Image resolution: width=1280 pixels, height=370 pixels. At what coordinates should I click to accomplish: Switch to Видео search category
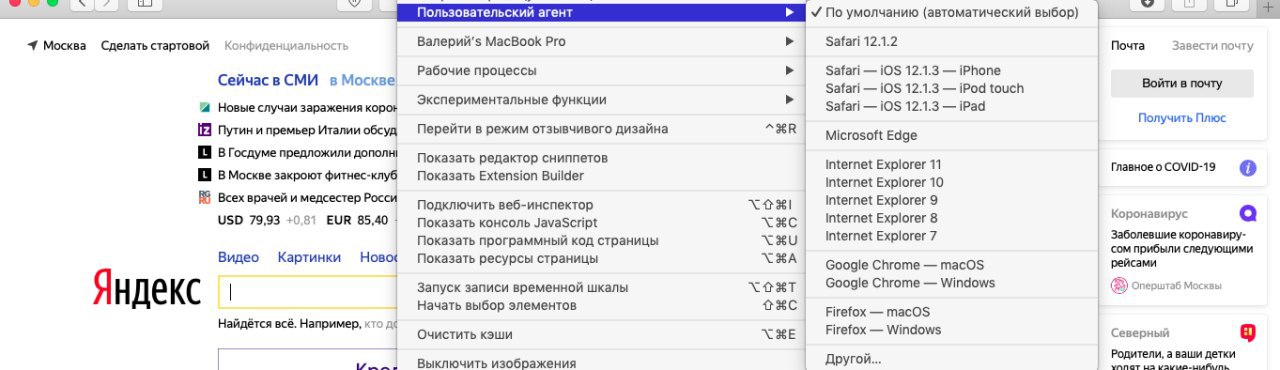(x=238, y=257)
